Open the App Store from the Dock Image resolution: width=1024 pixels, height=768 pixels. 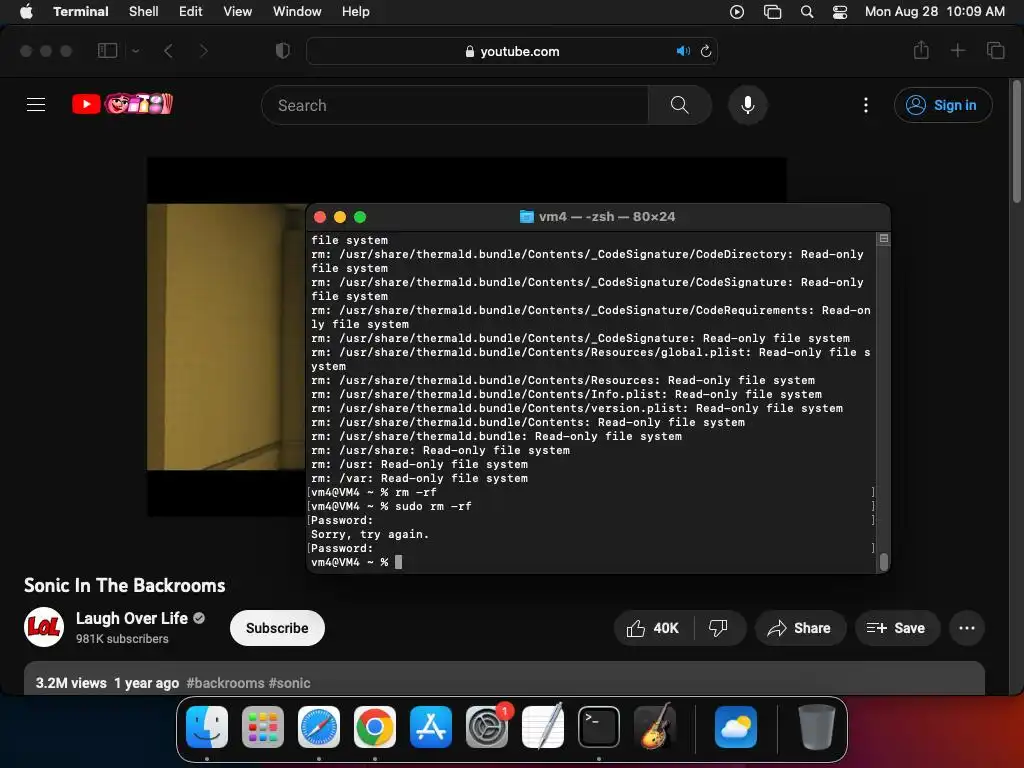[431, 727]
